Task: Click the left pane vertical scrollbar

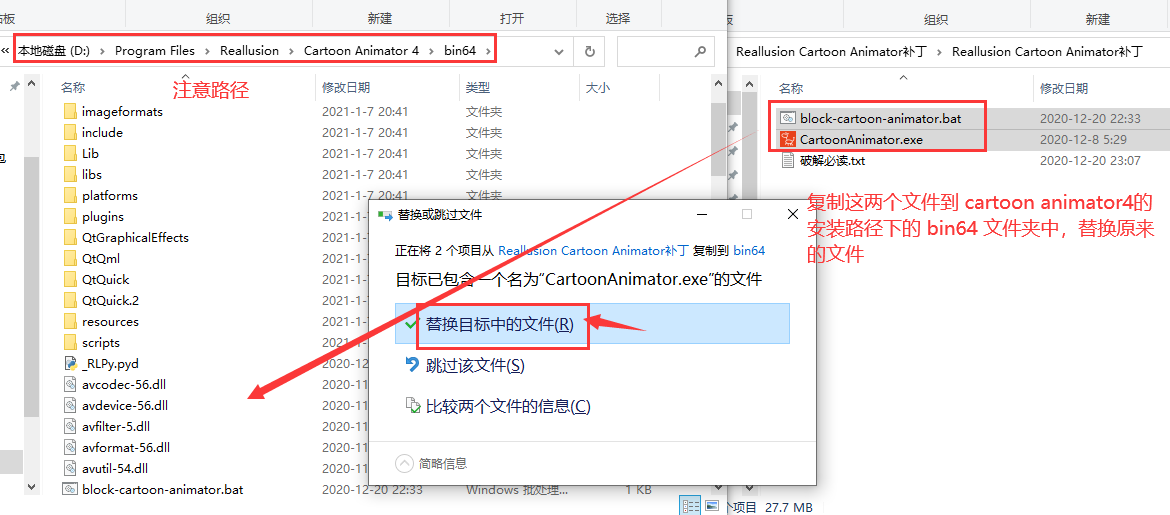Action: coord(31,287)
